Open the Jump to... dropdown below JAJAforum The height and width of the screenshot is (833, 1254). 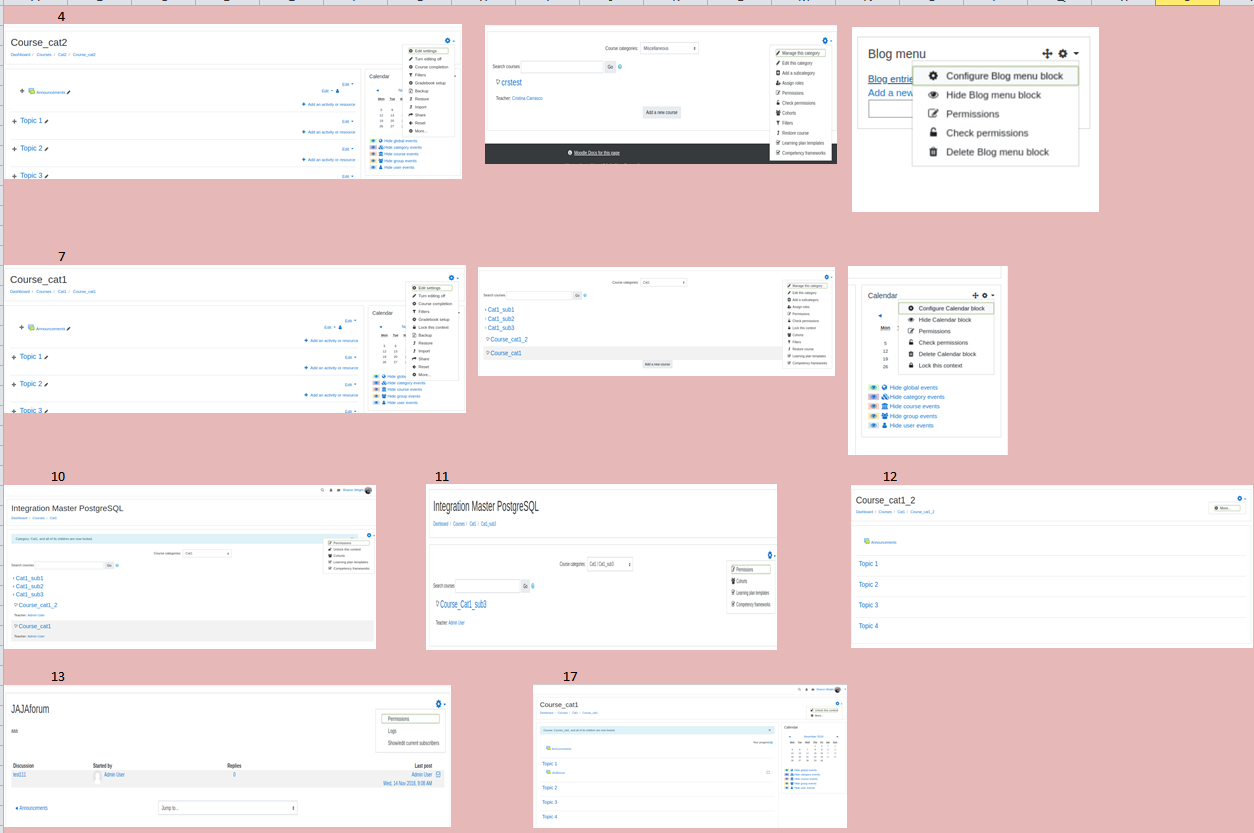(227, 807)
